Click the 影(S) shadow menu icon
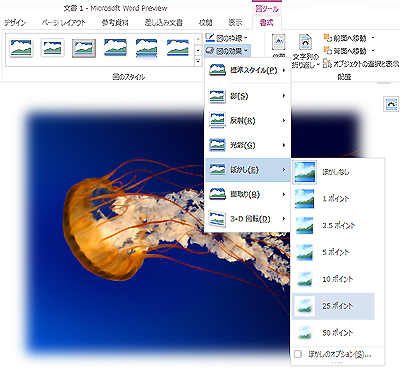This screenshot has height=371, width=400. point(217,96)
